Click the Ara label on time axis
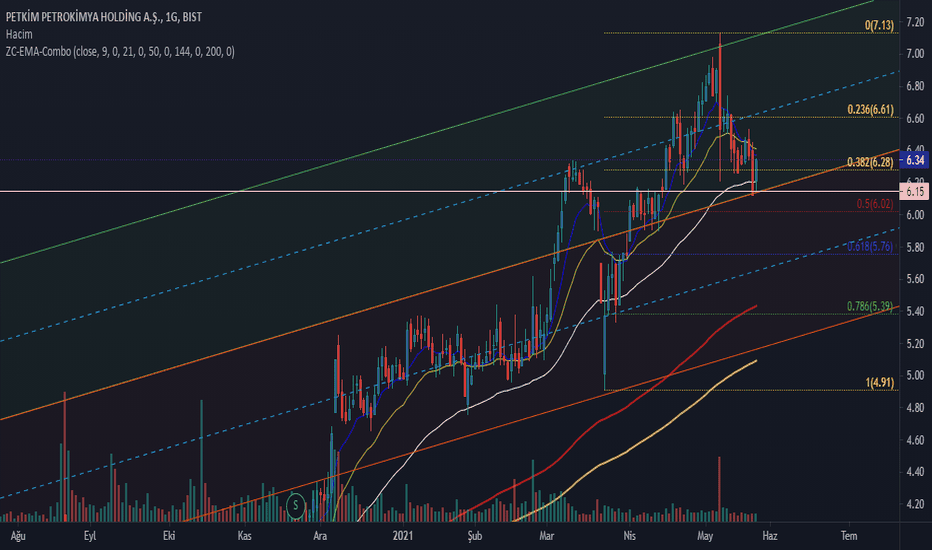This screenshot has height=550, width=932. [x=320, y=536]
